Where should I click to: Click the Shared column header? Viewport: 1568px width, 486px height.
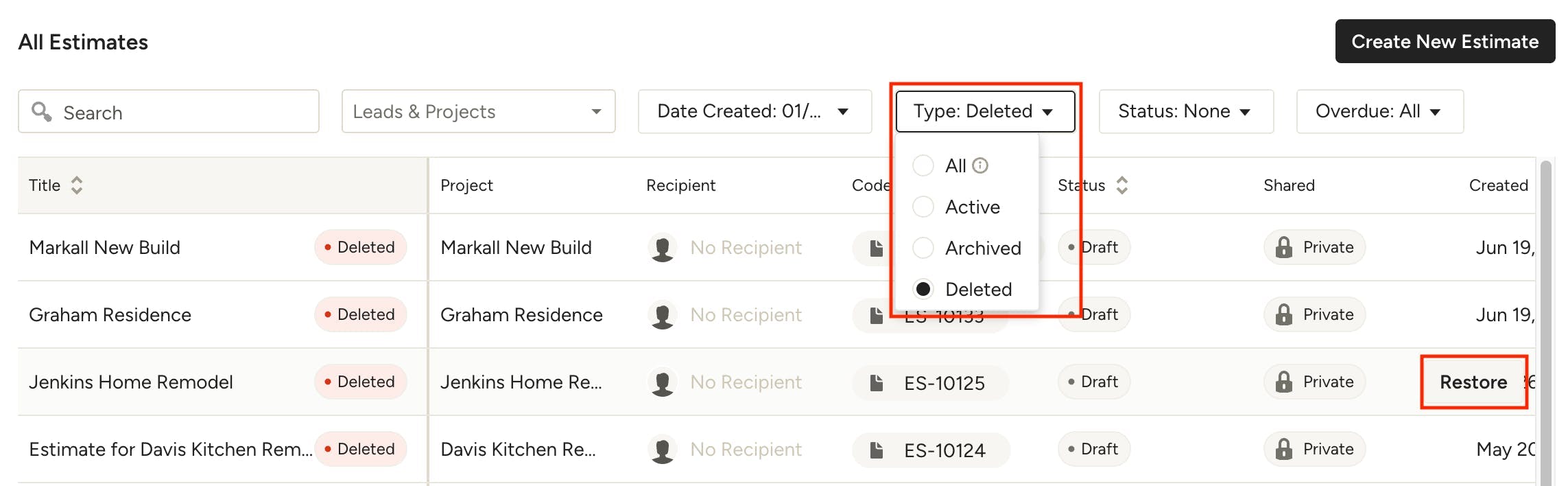coord(1289,185)
